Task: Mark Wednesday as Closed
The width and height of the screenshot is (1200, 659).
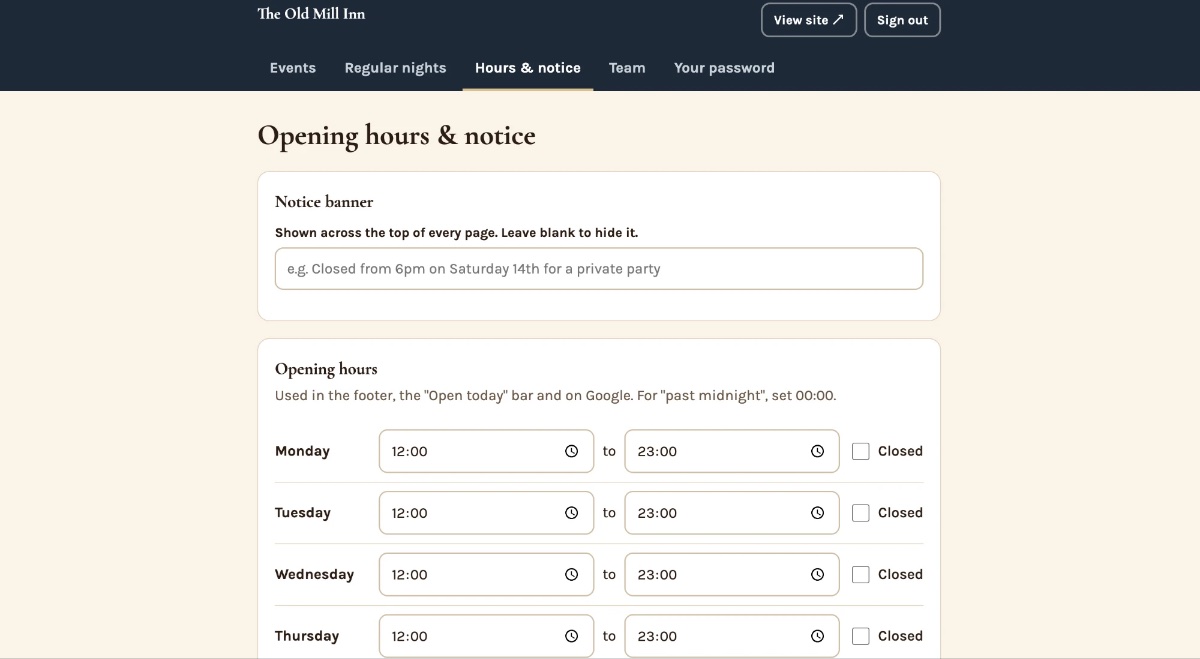Action: click(860, 575)
